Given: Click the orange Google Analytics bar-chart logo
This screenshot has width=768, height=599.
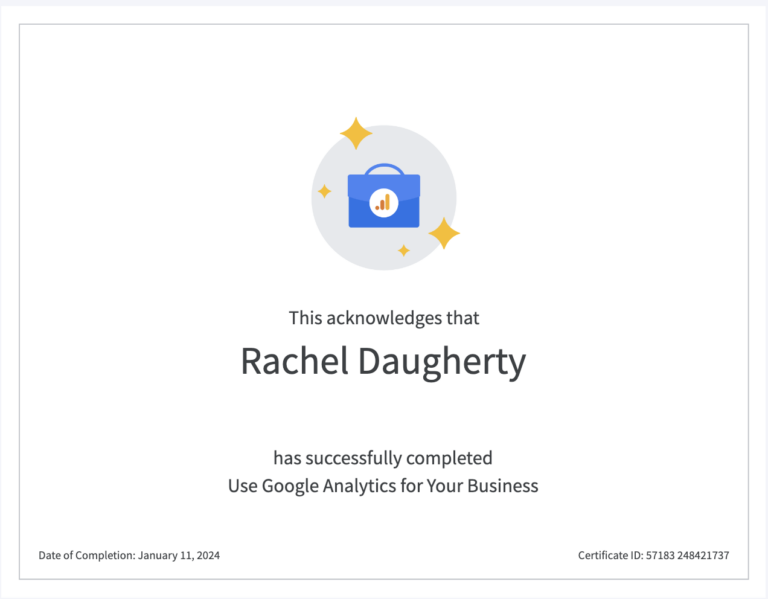Looking at the screenshot, I should tap(384, 202).
